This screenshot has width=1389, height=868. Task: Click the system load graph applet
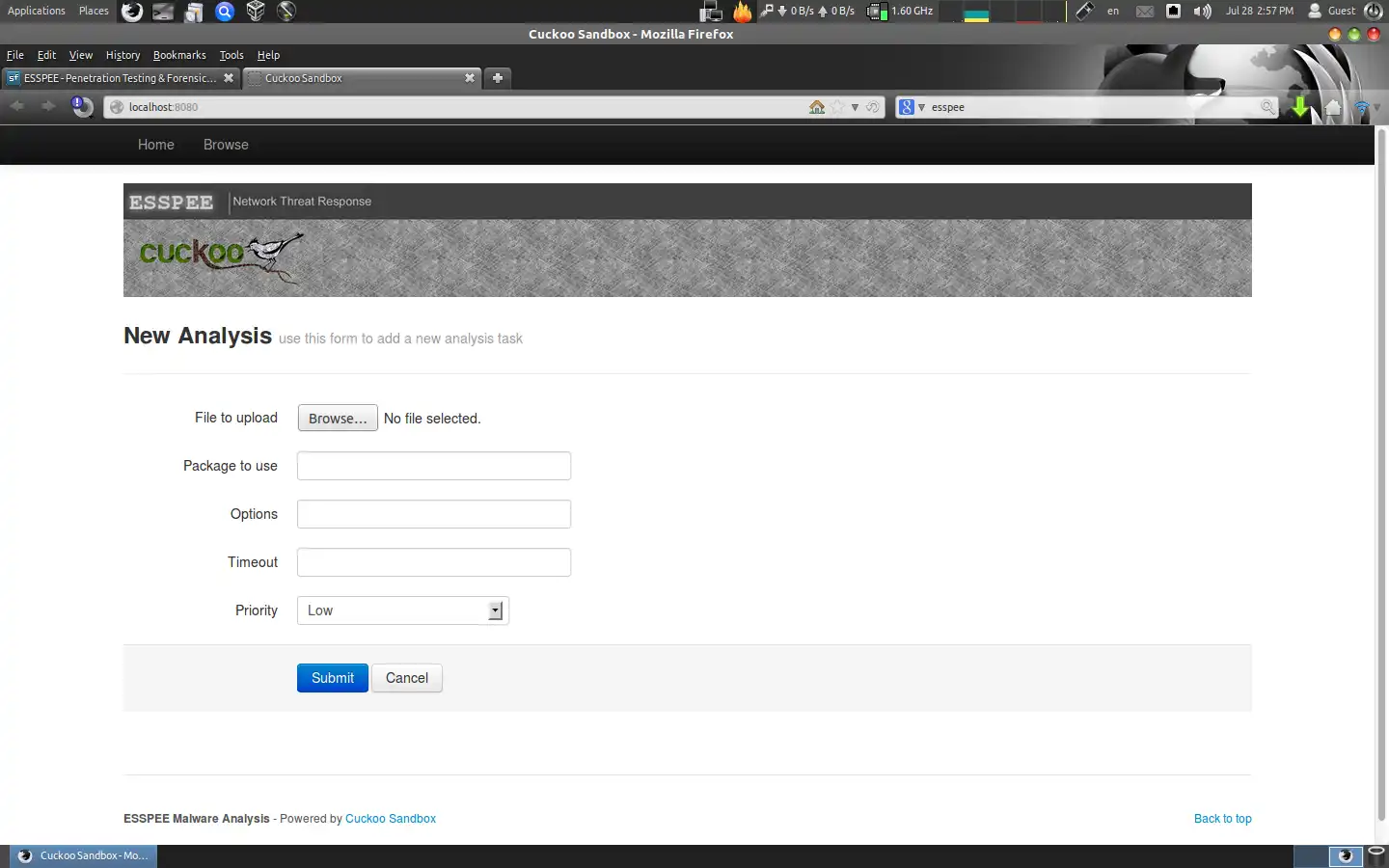coord(1002,12)
